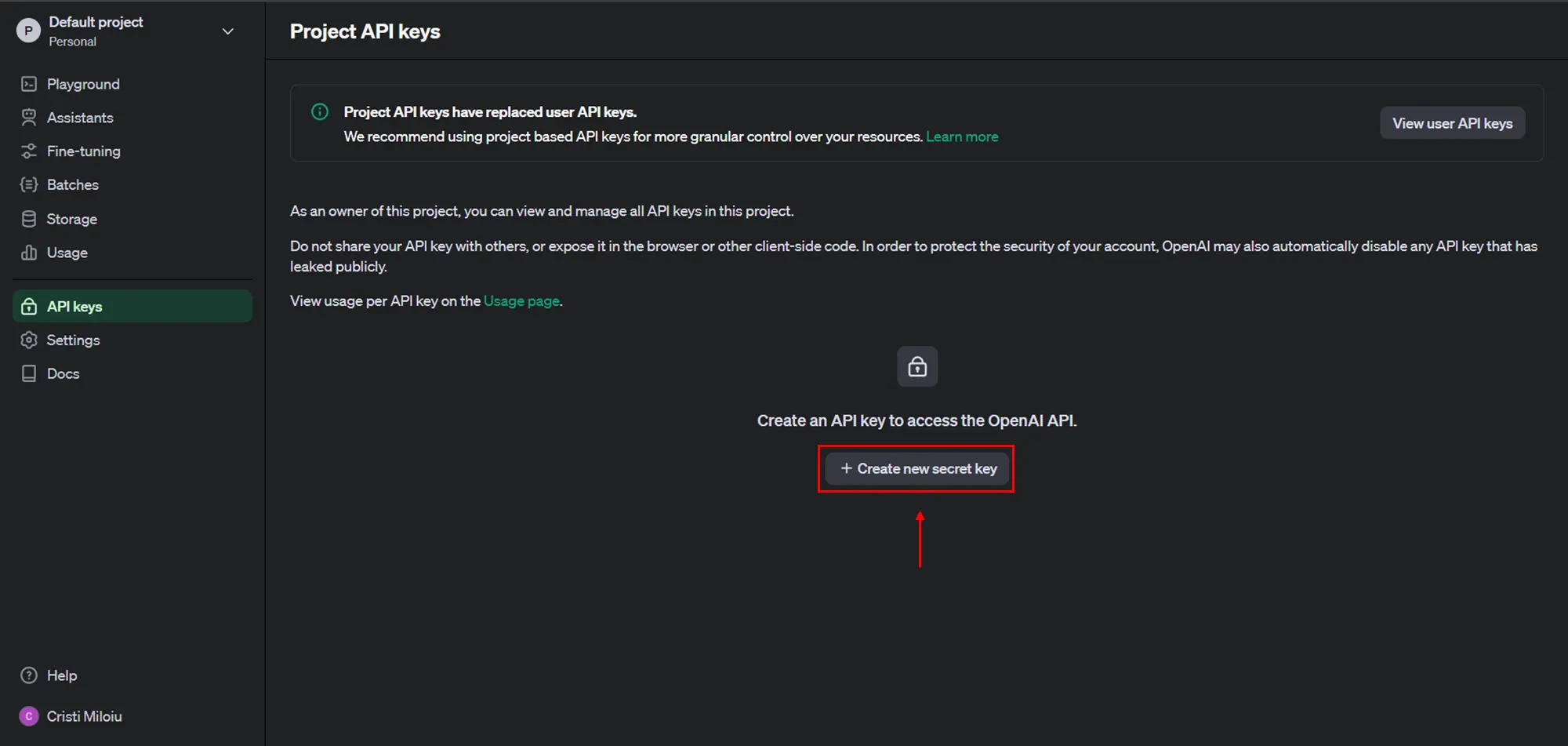Click the API keys lock icon in sidebar
The image size is (1568, 746).
29,307
